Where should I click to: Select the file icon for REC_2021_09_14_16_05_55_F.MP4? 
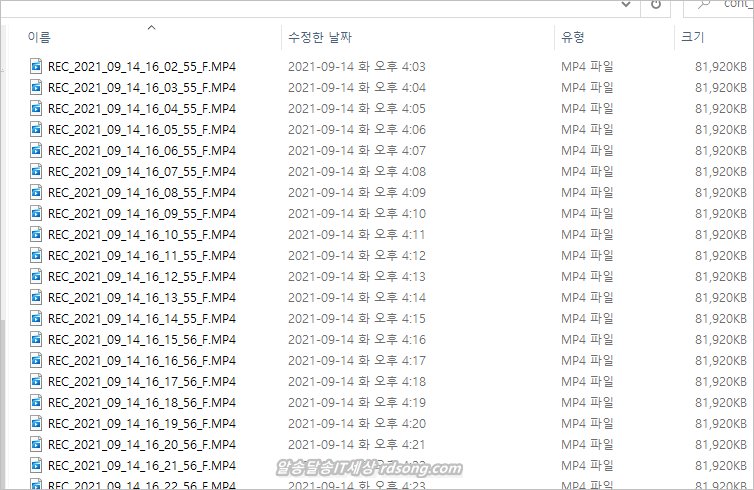[x=36, y=129]
